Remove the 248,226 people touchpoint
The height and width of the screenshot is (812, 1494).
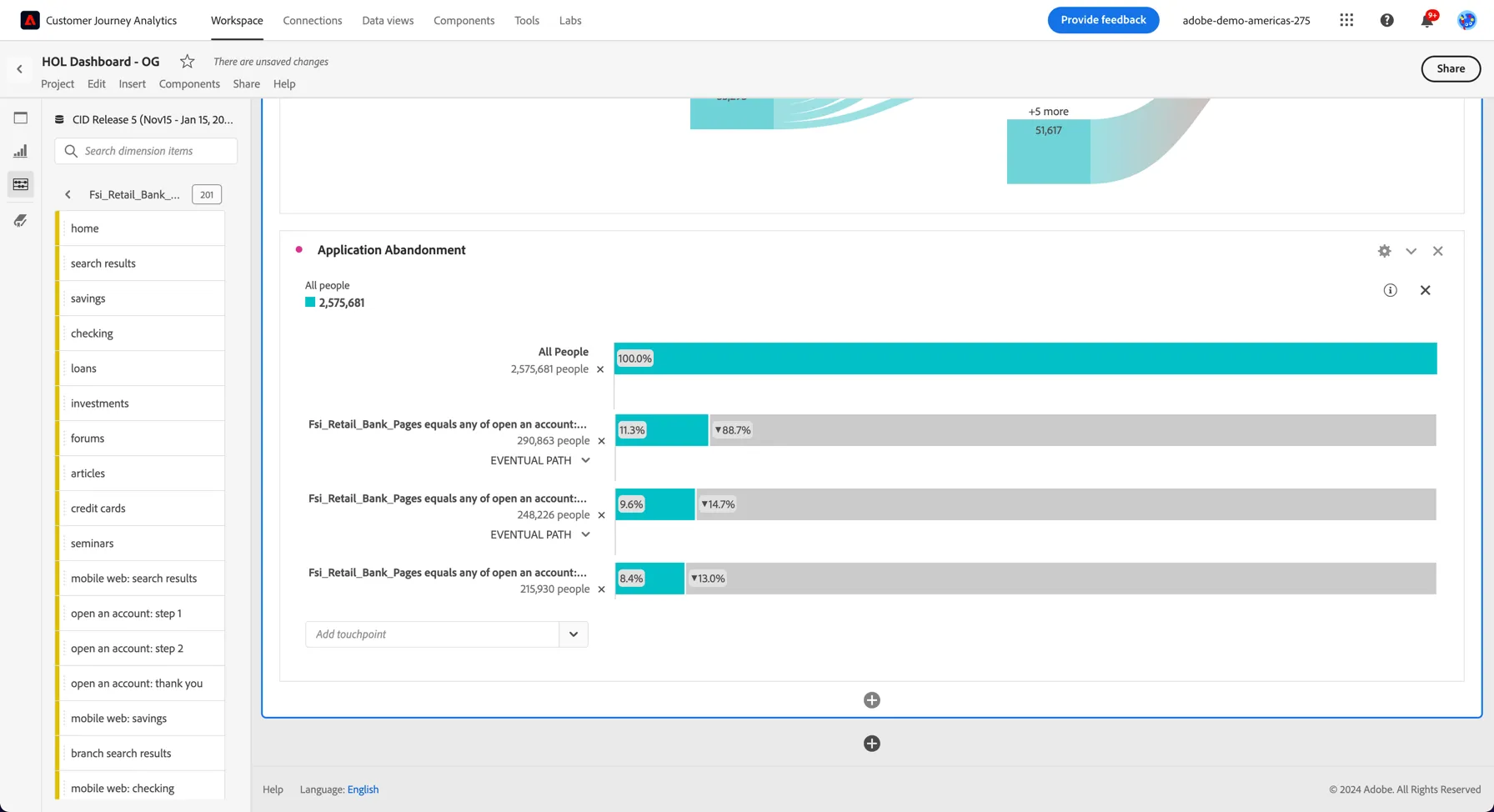click(x=602, y=515)
